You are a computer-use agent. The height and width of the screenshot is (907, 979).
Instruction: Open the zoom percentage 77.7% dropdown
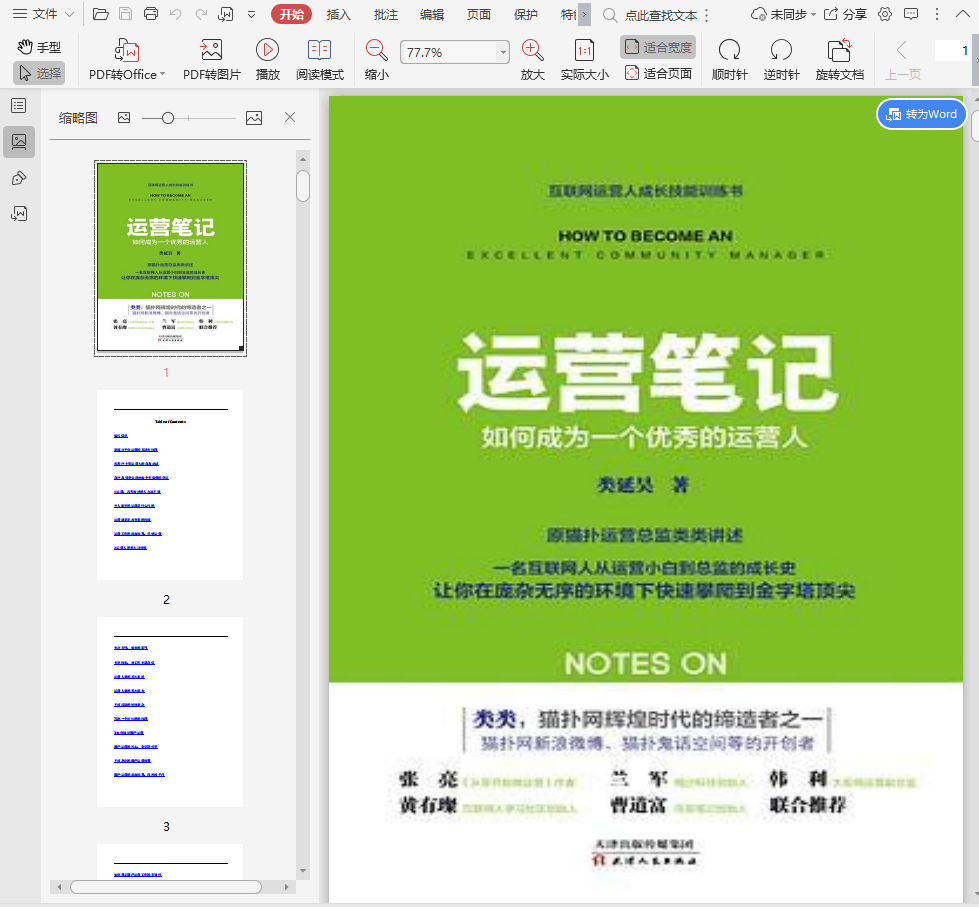click(503, 52)
